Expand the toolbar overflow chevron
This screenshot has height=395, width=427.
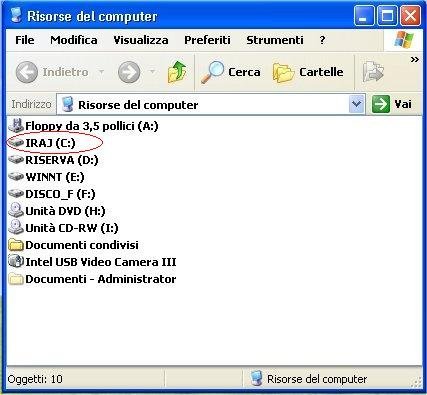414,60
